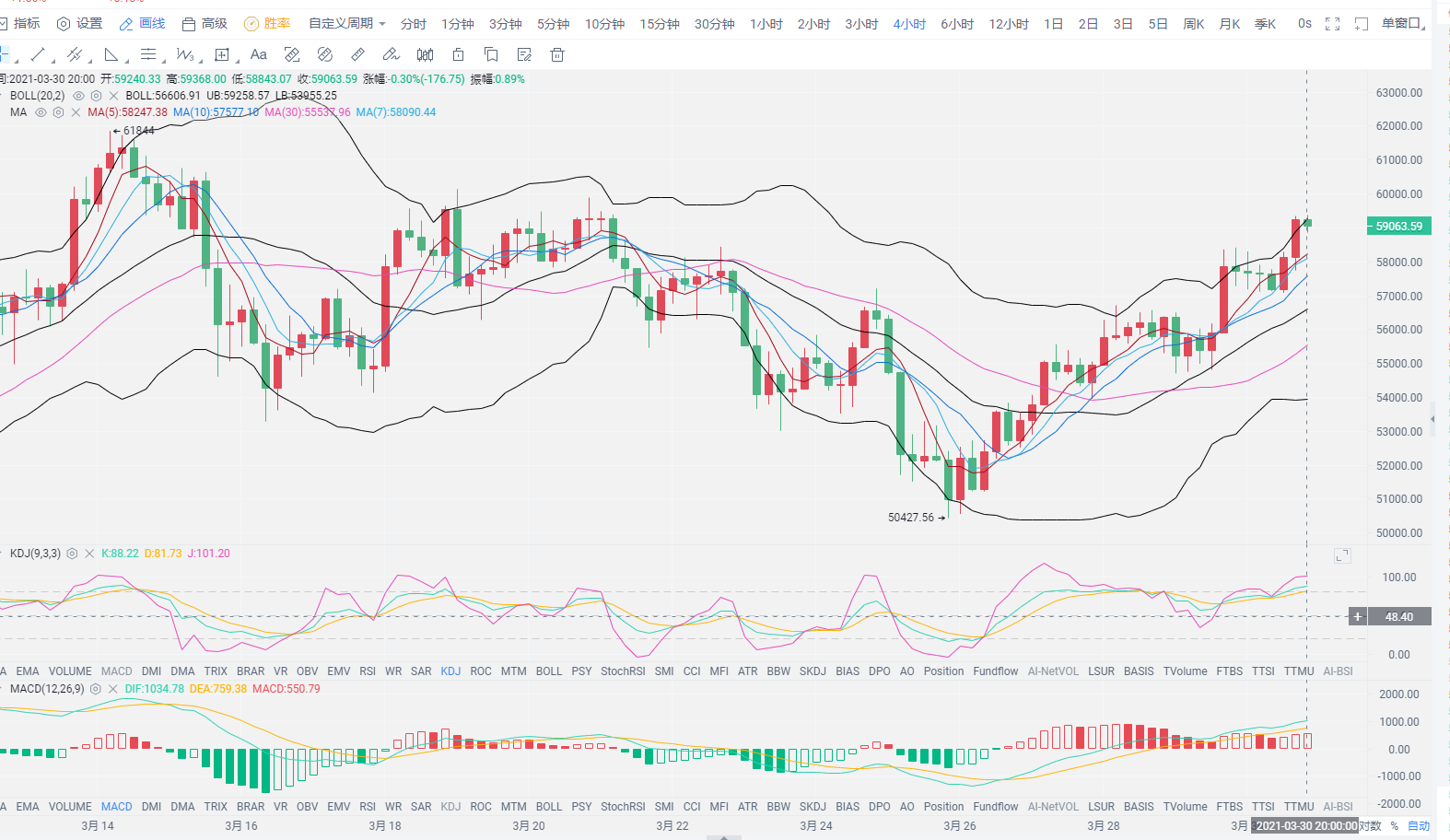1450x840 pixels.
Task: Select BOLL in the MACD panel indicator row
Action: click(549, 807)
